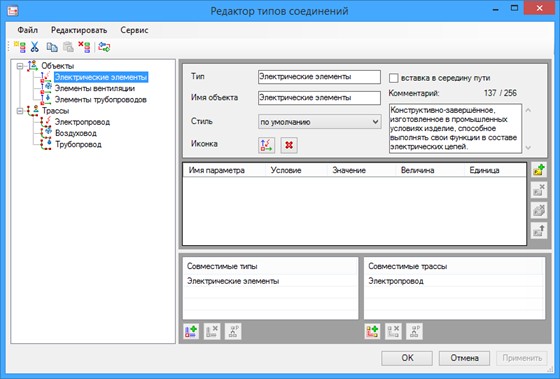Click the Имя параметра column header
The width and height of the screenshot is (560, 379).
click(224, 170)
